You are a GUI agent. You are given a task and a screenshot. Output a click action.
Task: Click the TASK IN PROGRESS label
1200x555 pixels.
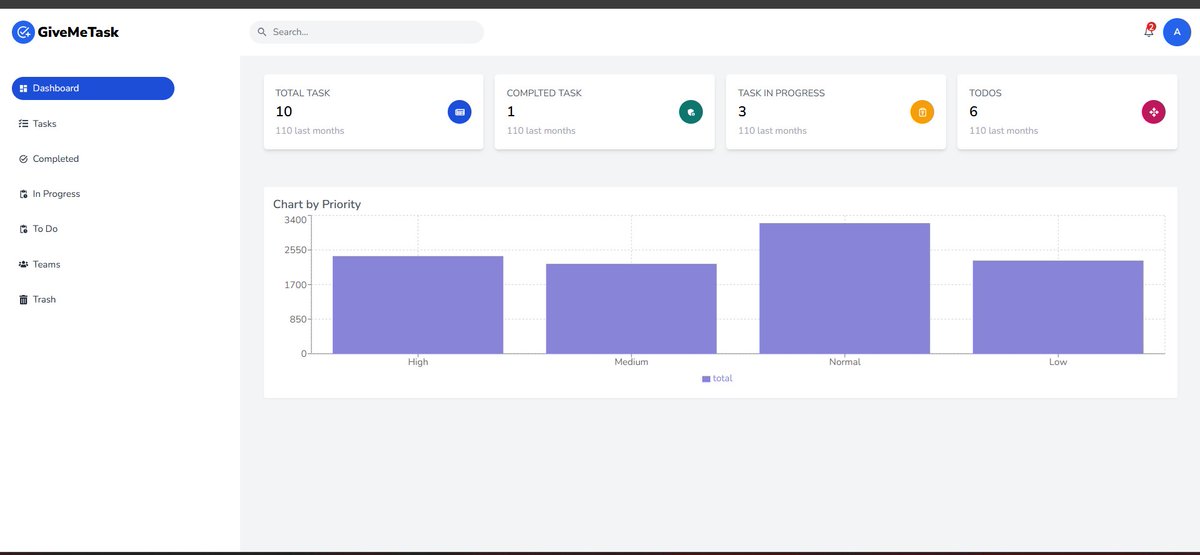[782, 93]
